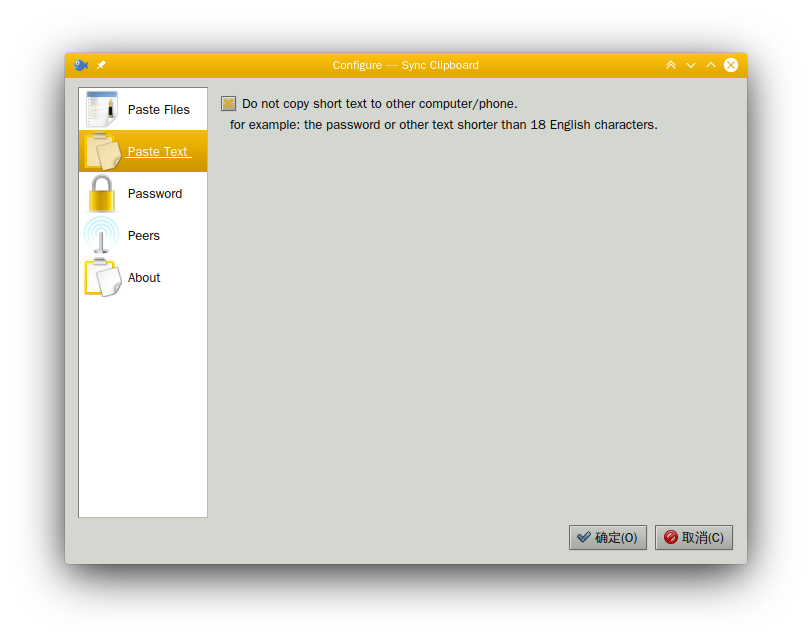Select the Paste Files label in sidebar
Image resolution: width=812 pixels, height=641 pixels.
[158, 110]
